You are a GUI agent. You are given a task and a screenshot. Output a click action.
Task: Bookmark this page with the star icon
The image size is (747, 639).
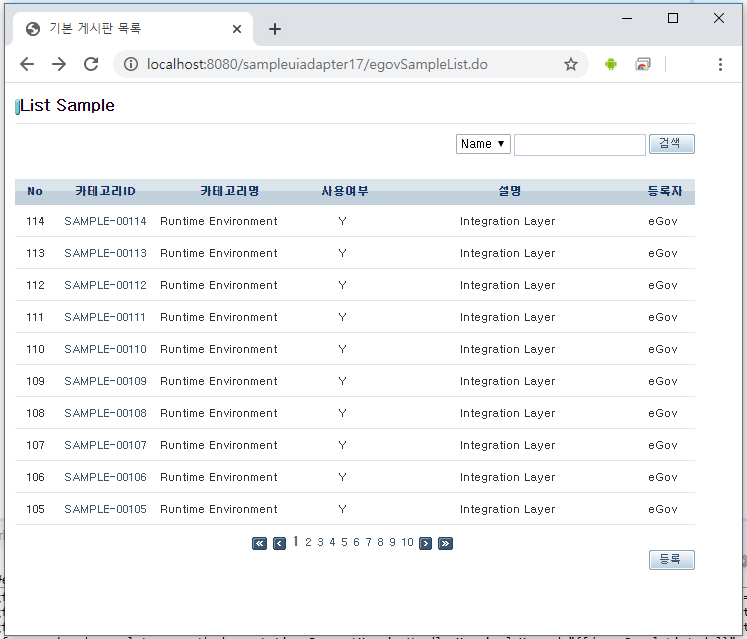[571, 64]
